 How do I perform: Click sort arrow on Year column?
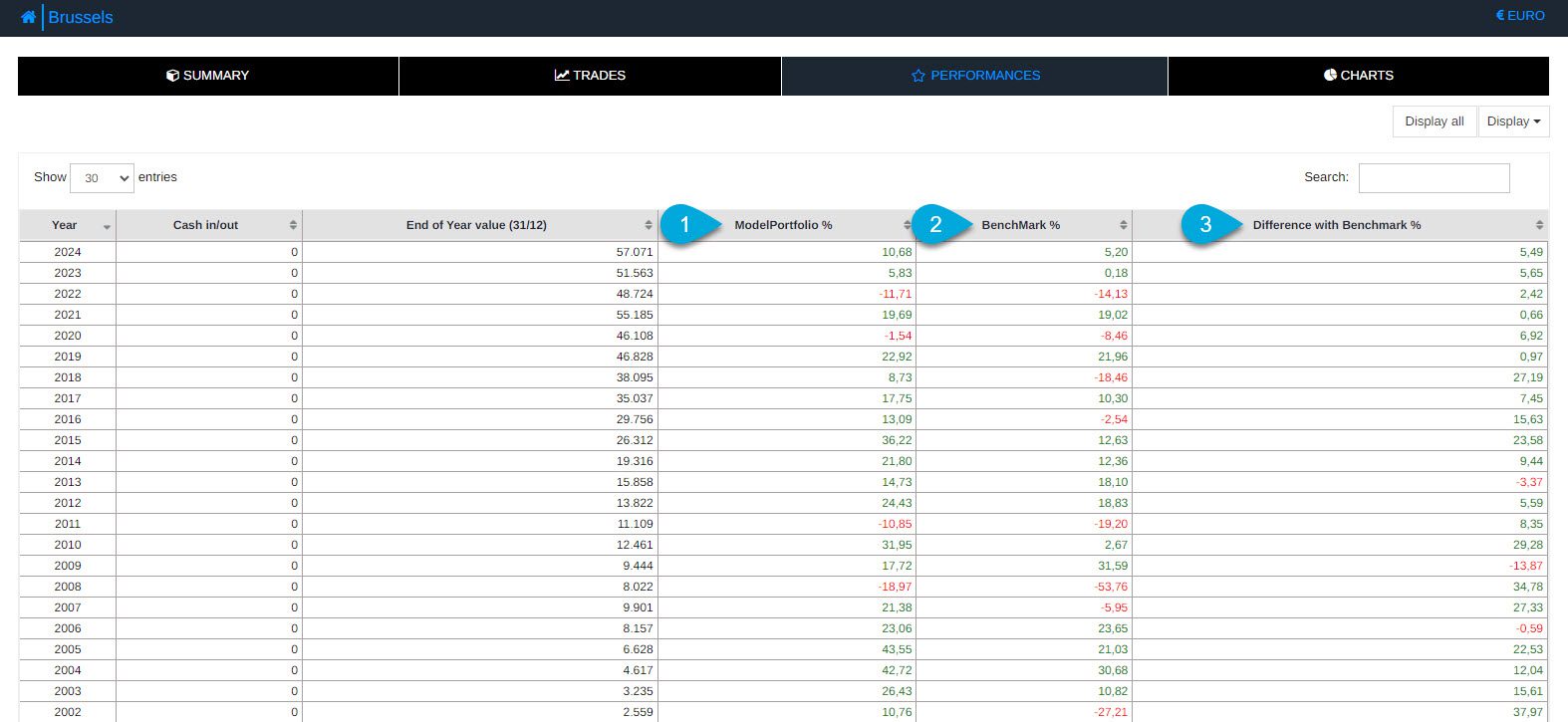(x=107, y=226)
